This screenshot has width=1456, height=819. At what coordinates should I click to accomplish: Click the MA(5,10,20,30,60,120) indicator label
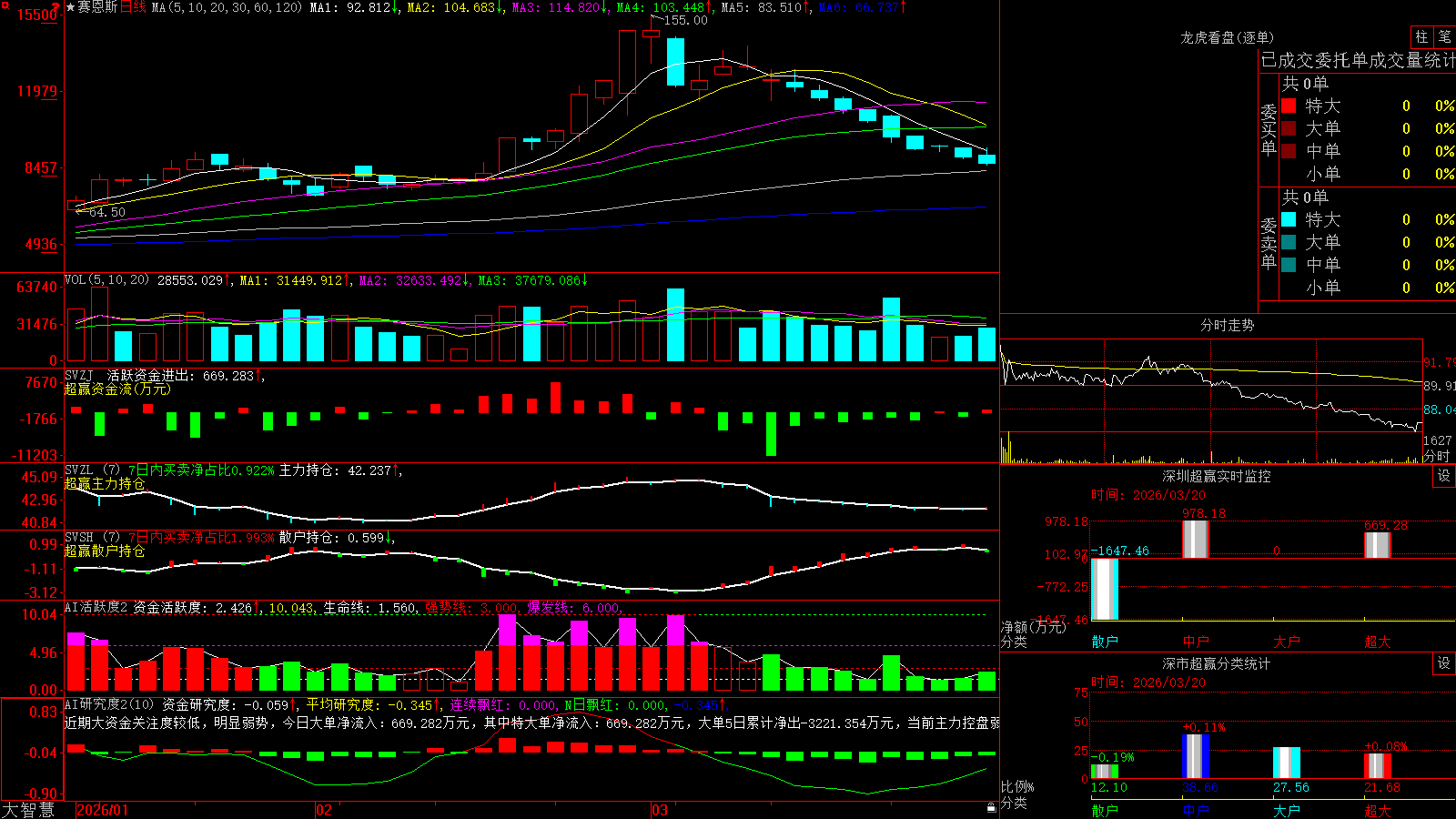(x=227, y=7)
